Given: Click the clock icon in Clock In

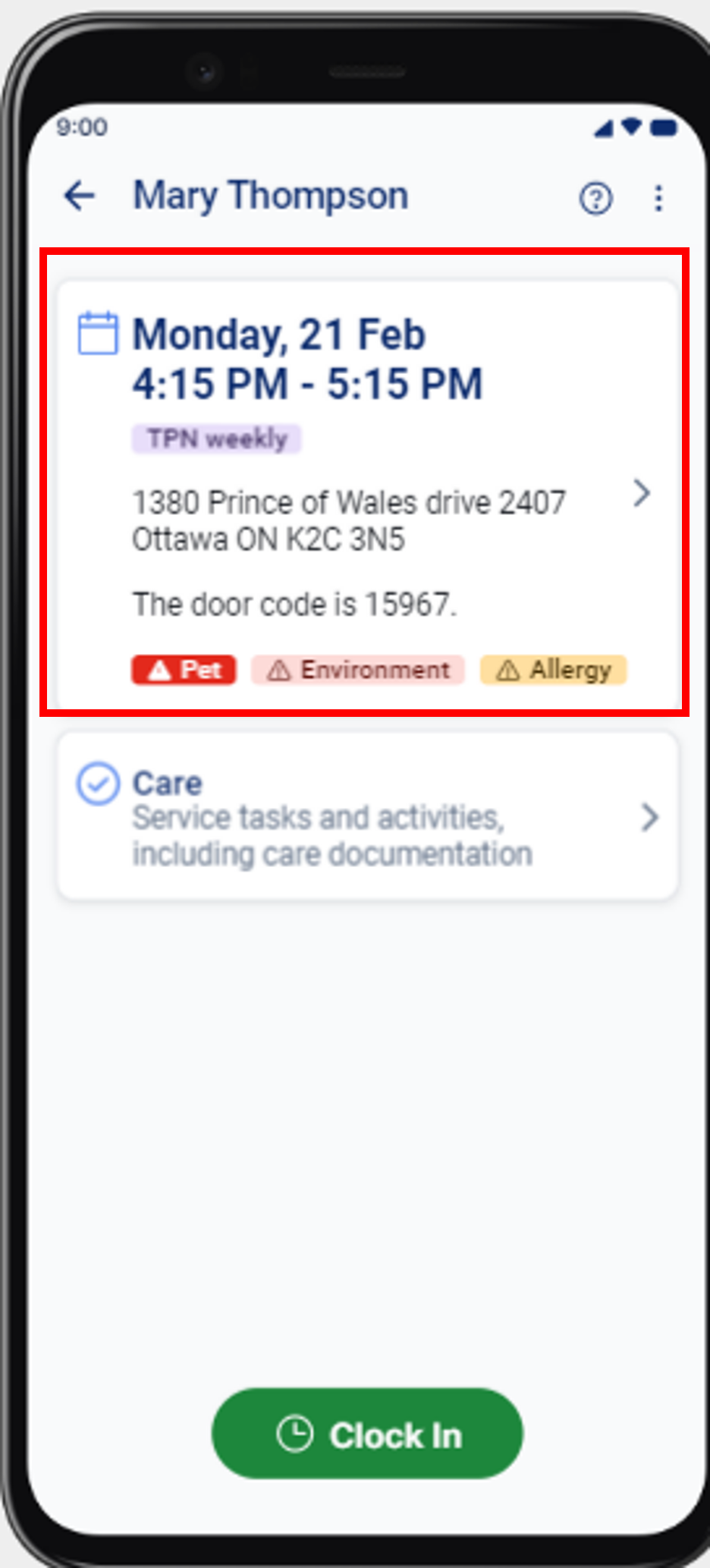Looking at the screenshot, I should pos(294,1433).
